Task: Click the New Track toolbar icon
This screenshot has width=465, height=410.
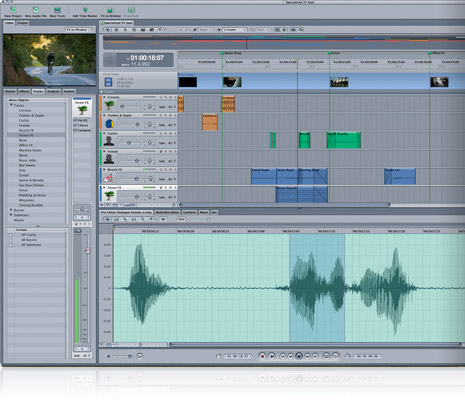Action: pos(57,10)
